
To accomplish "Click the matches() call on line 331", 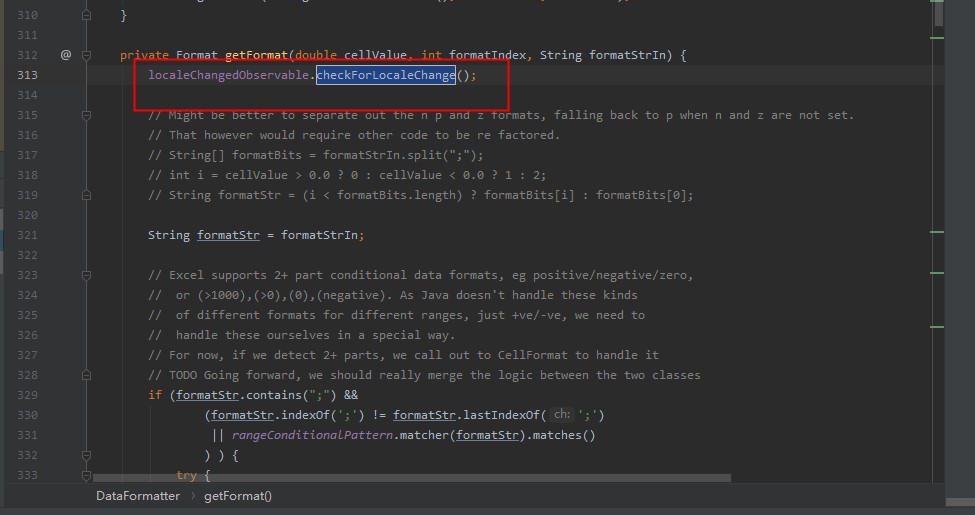I will coord(564,435).
